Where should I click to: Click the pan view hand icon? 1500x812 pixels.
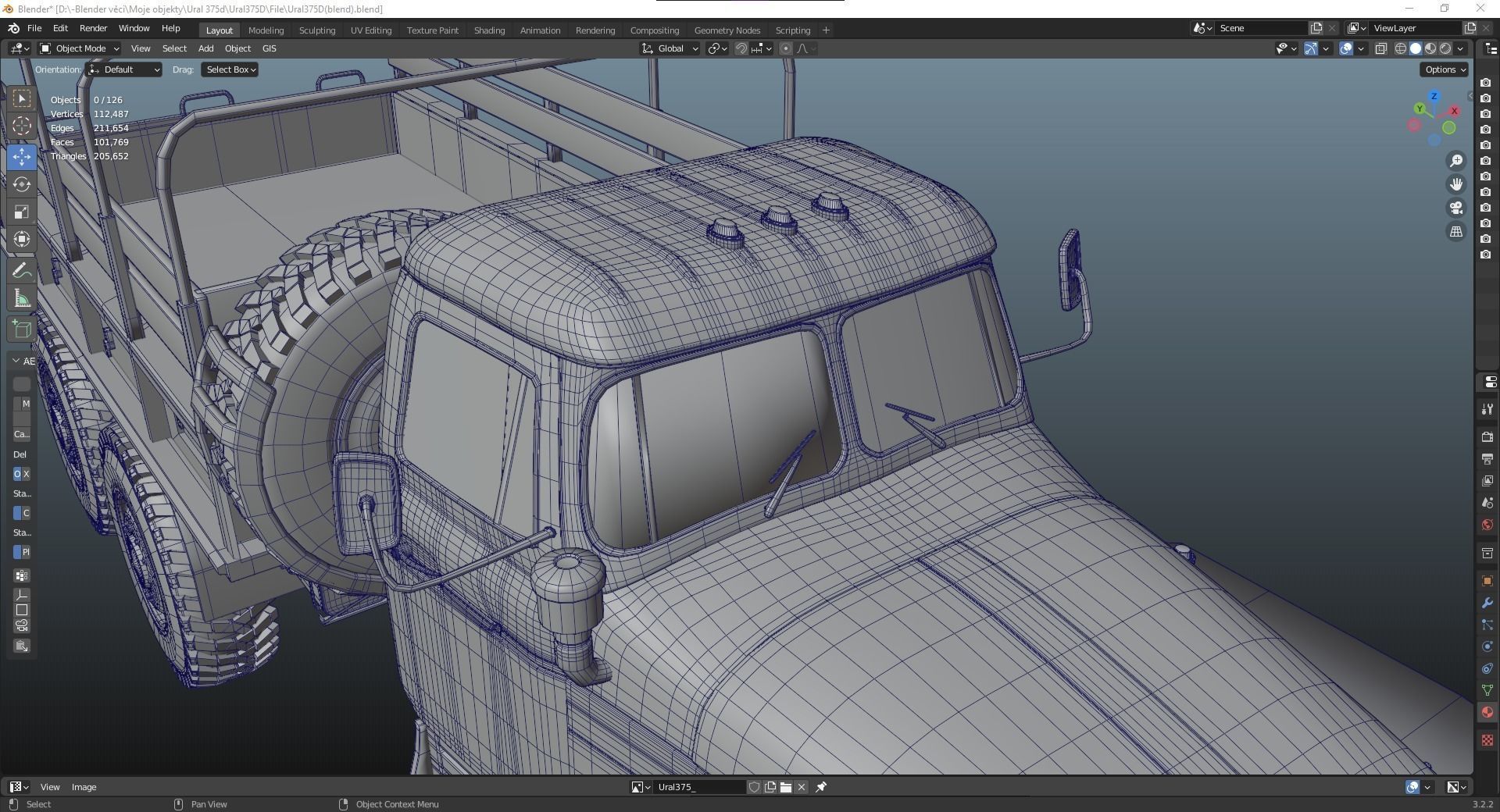tap(1456, 184)
